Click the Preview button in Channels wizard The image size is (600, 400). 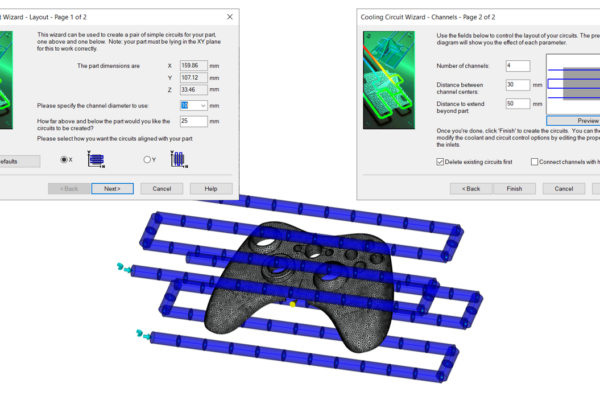(x=573, y=121)
